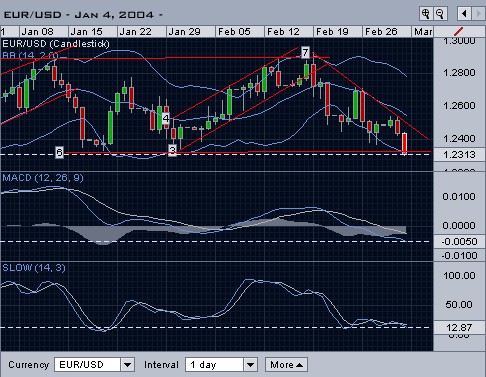
Task: Click the 100.00 stochastic axis label
Action: (x=459, y=275)
